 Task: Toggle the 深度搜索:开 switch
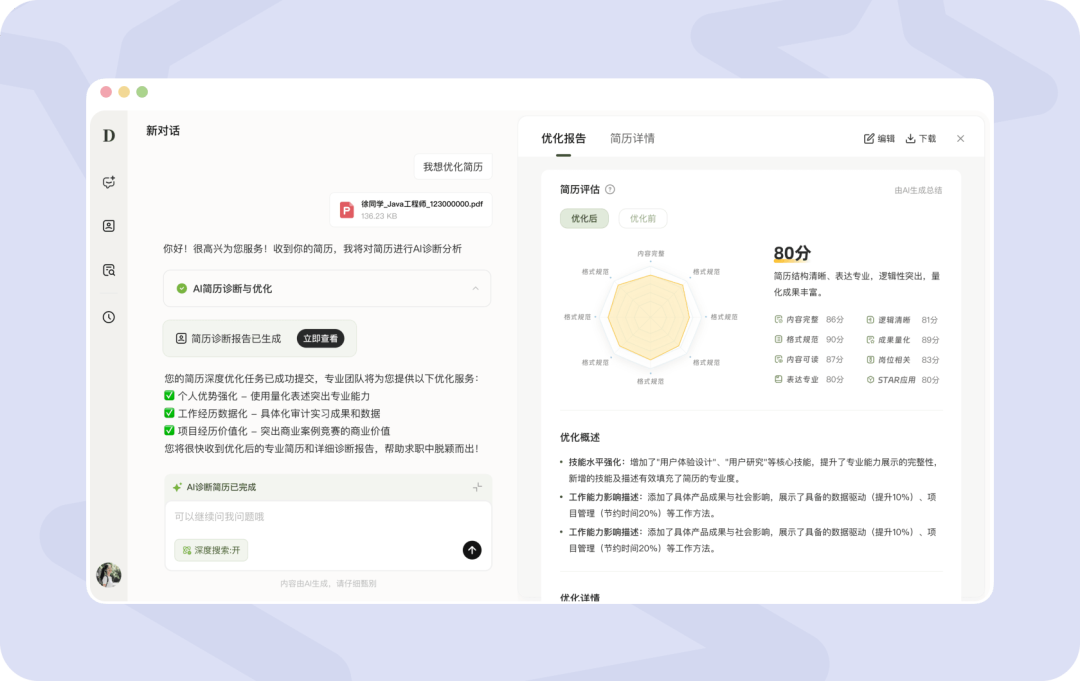click(211, 550)
